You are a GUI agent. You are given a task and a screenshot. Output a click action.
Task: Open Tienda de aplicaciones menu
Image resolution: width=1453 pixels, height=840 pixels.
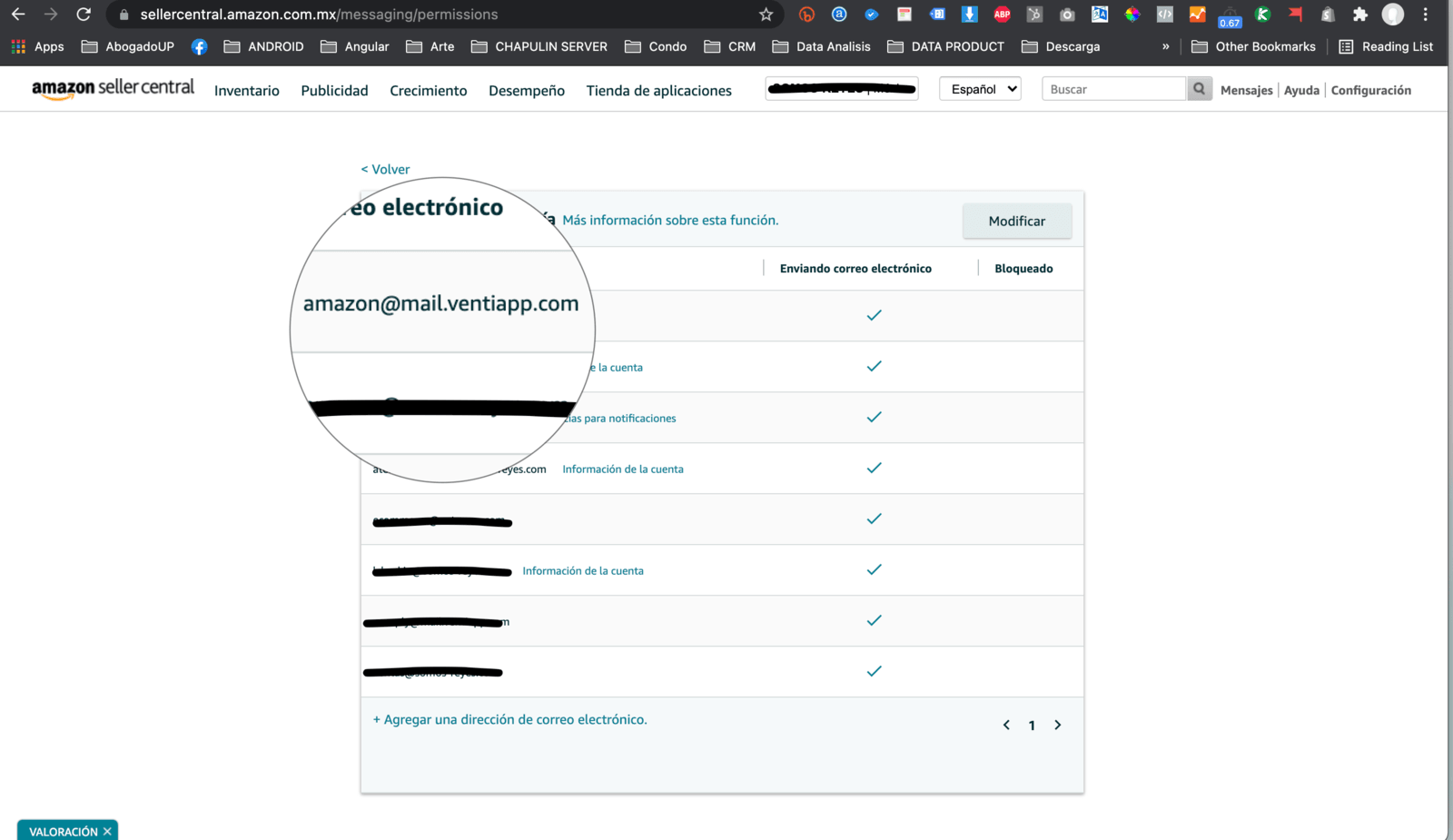[x=659, y=91]
